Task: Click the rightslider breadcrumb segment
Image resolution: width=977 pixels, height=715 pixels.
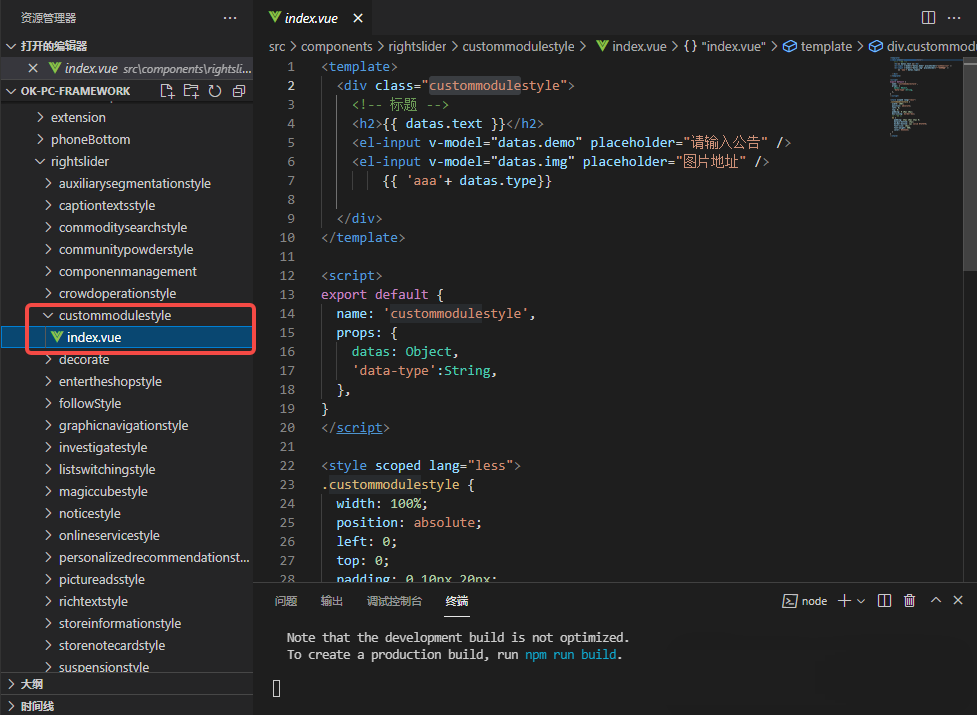Action: point(417,46)
